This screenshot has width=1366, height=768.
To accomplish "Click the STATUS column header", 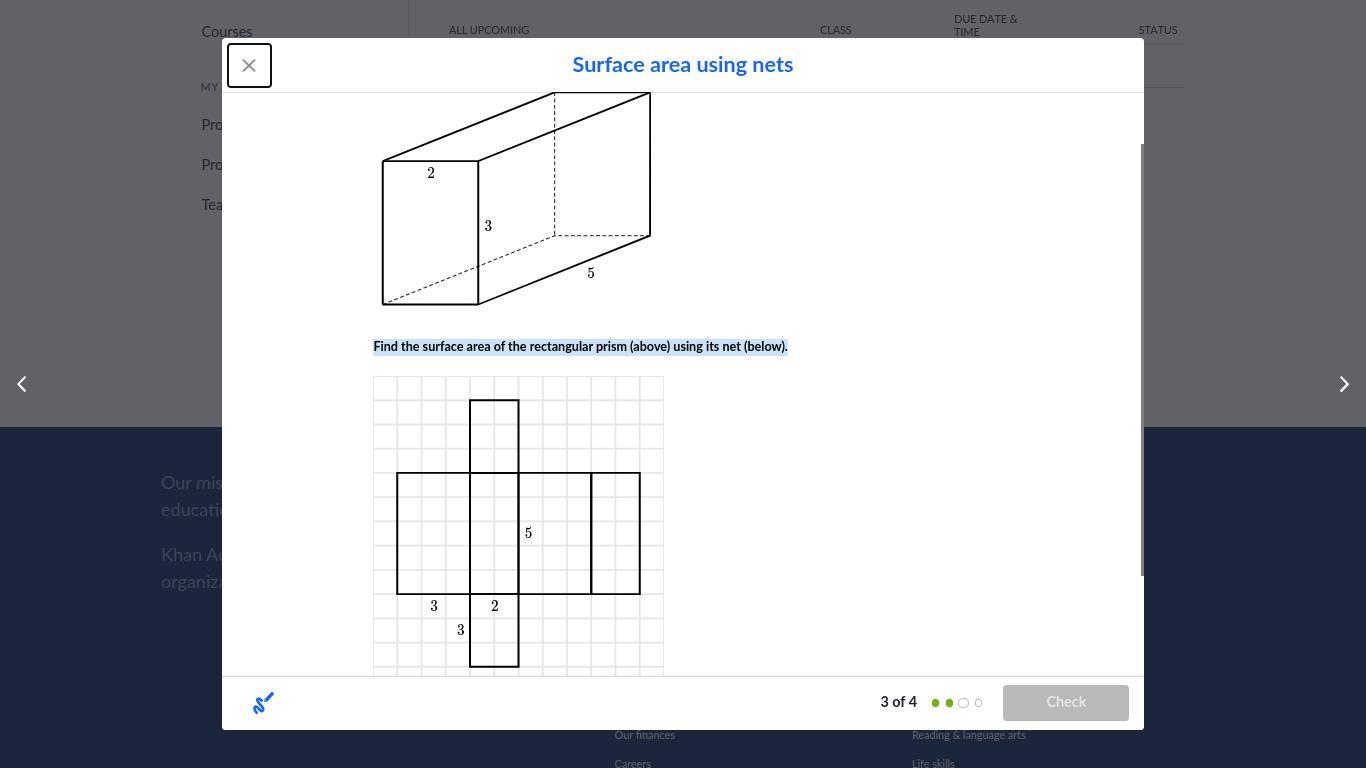I will coord(1158,30).
